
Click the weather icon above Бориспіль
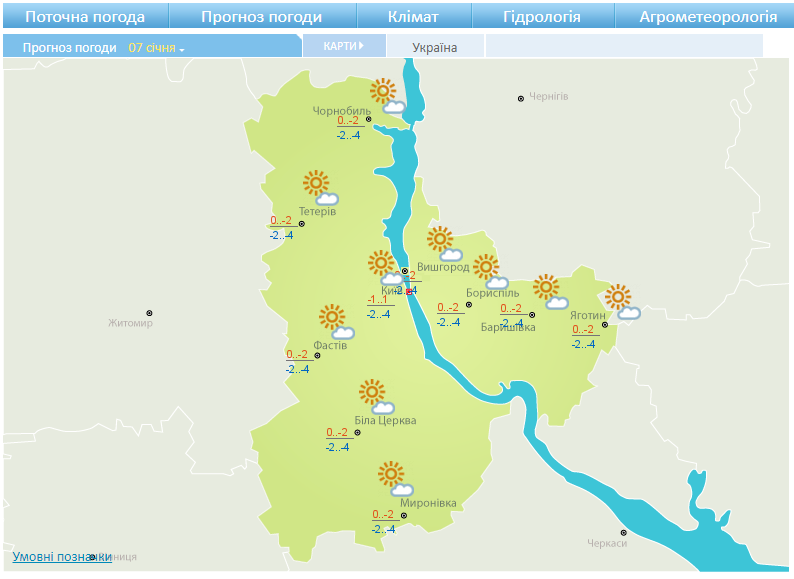pyautogui.click(x=490, y=272)
